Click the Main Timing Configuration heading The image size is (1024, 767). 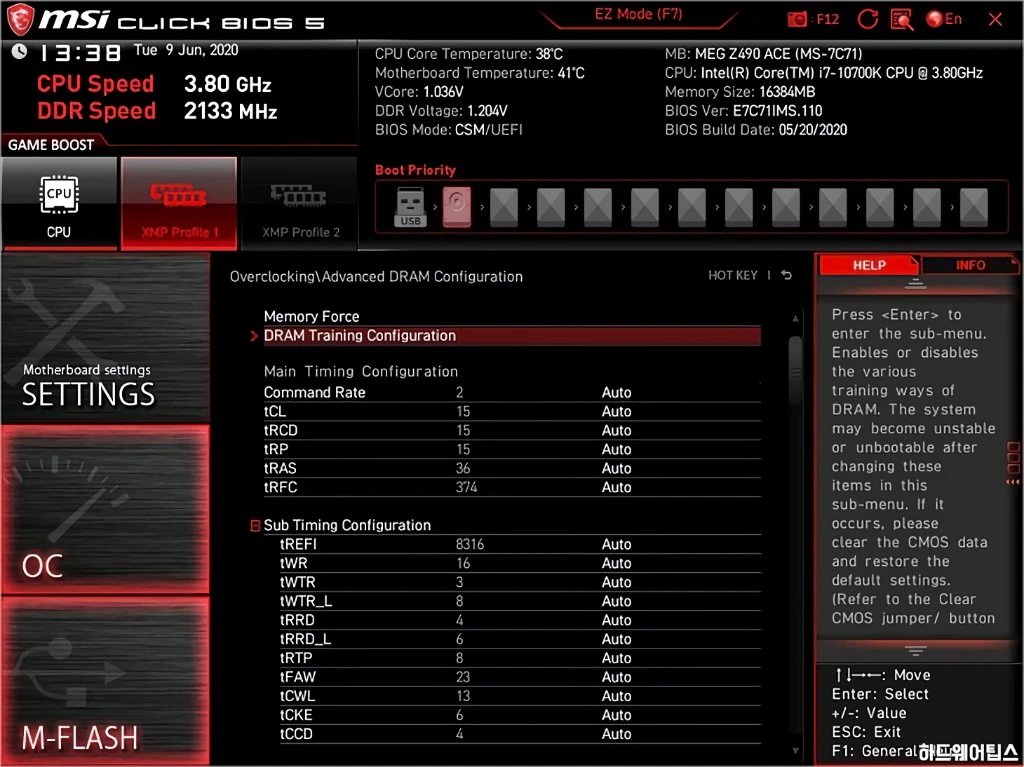tap(360, 372)
